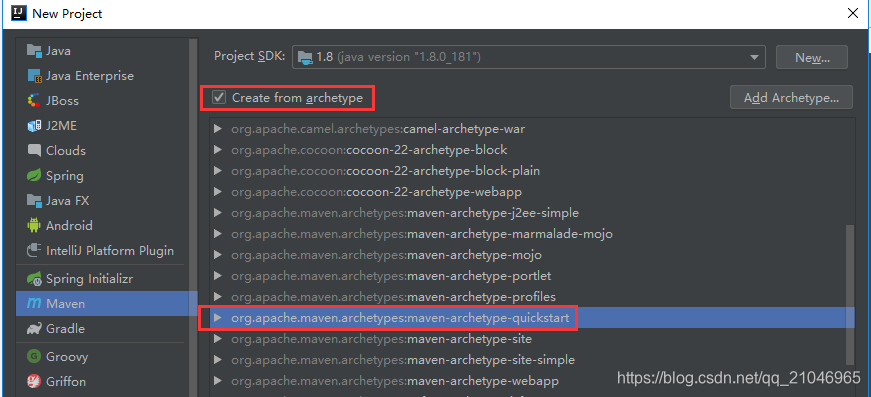871x397 pixels.
Task: Click the New... SDK button
Action: [x=812, y=57]
